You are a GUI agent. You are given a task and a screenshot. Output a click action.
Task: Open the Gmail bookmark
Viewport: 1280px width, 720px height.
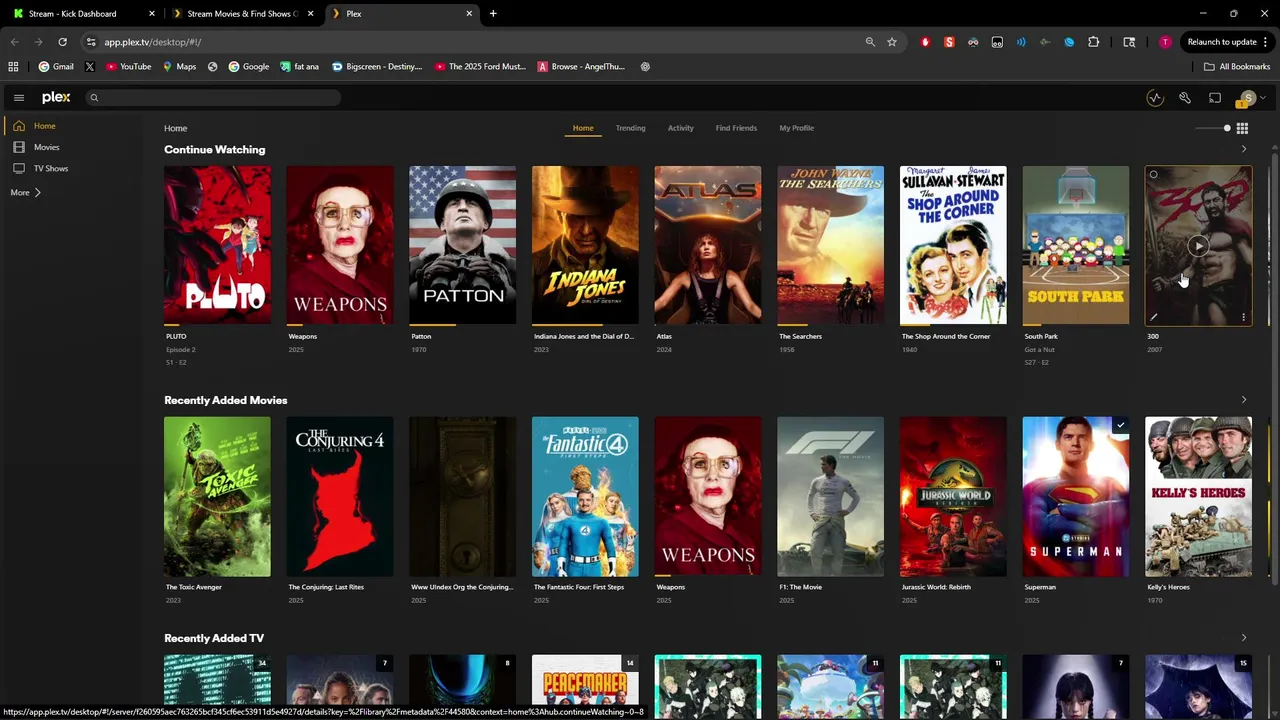click(x=56, y=67)
